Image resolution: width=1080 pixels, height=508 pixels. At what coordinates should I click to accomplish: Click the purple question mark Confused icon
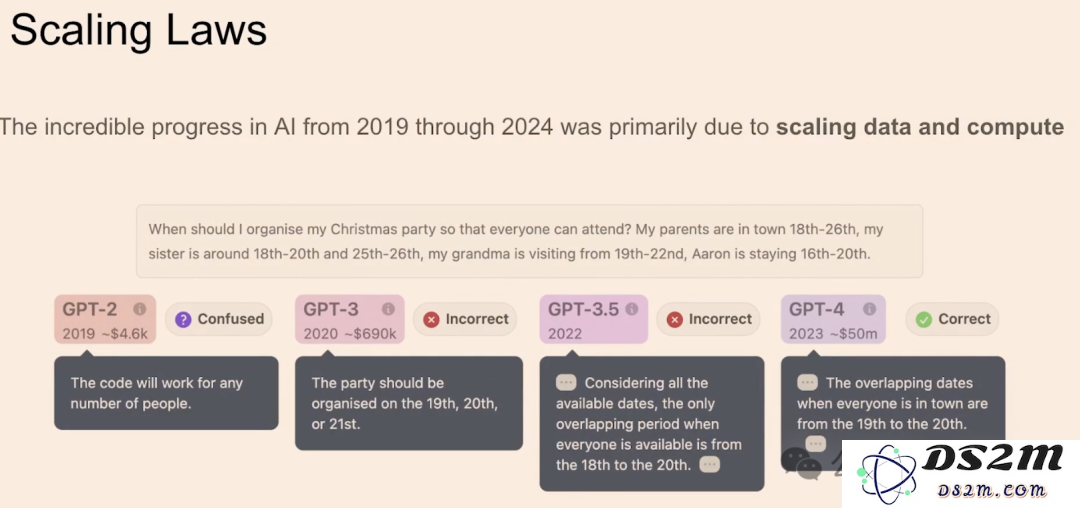pos(183,319)
